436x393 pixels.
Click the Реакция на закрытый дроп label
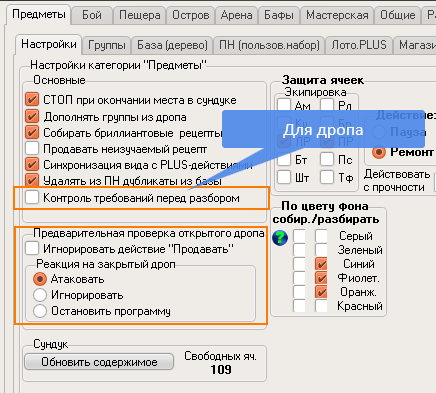(106, 264)
